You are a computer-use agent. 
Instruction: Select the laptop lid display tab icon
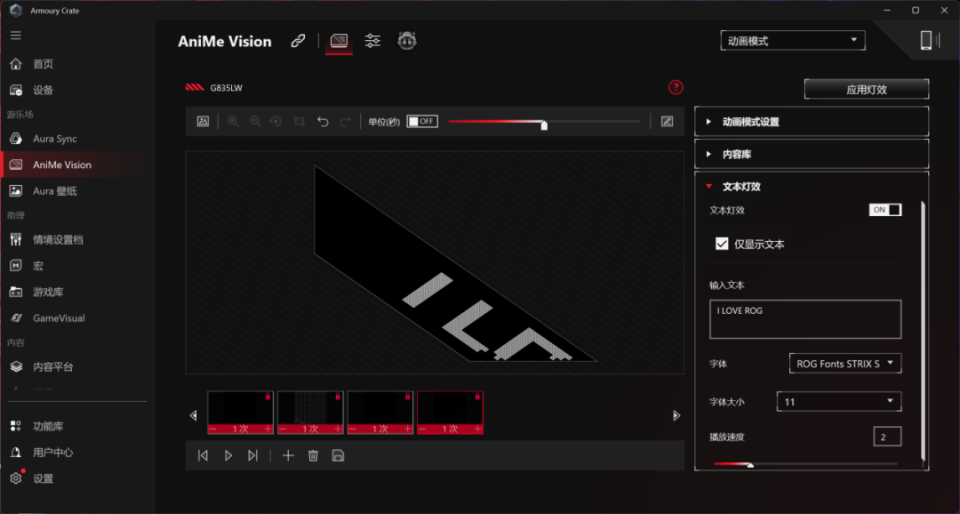(339, 41)
